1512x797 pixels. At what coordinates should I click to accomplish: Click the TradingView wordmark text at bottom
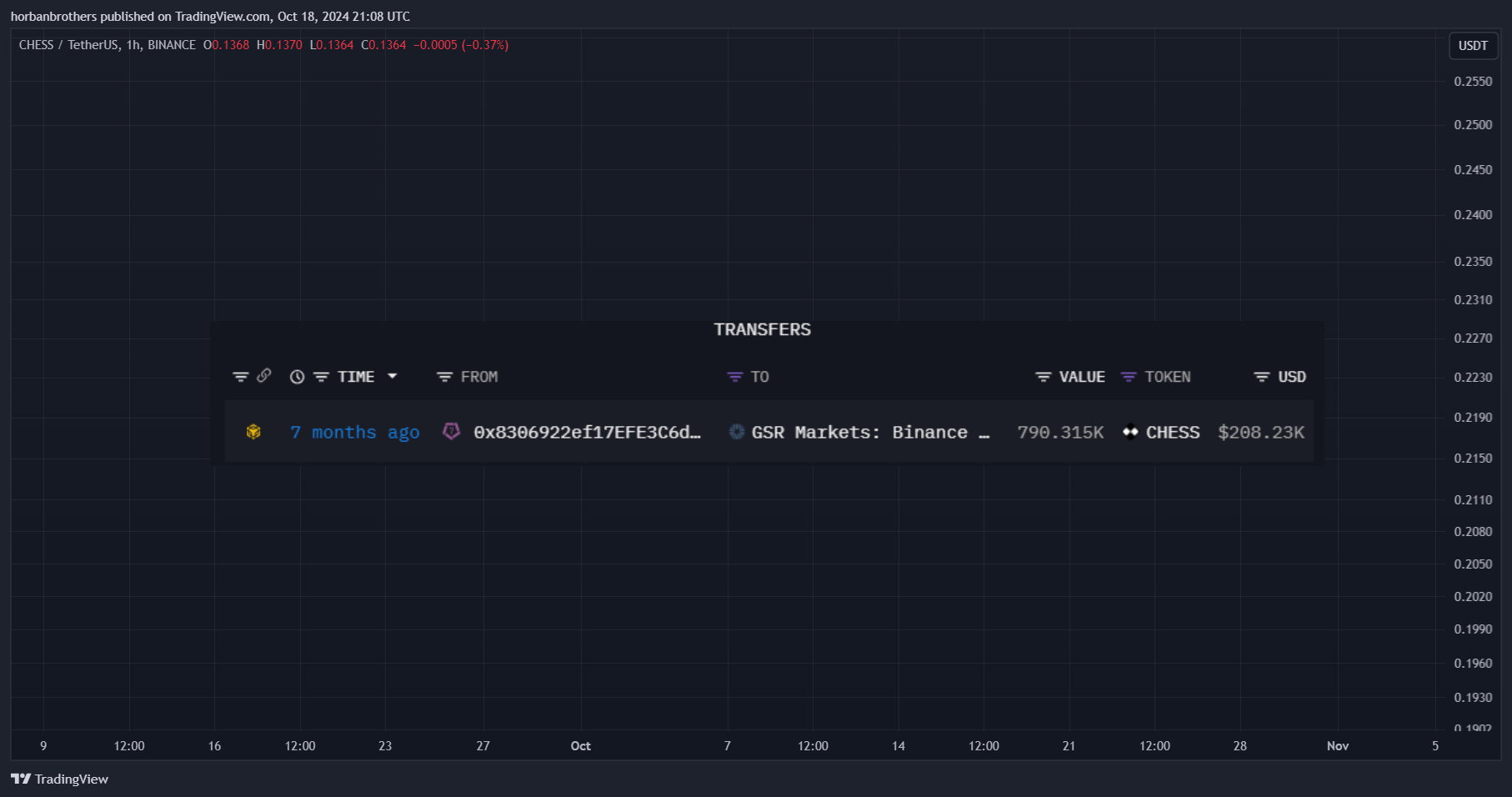tap(72, 779)
